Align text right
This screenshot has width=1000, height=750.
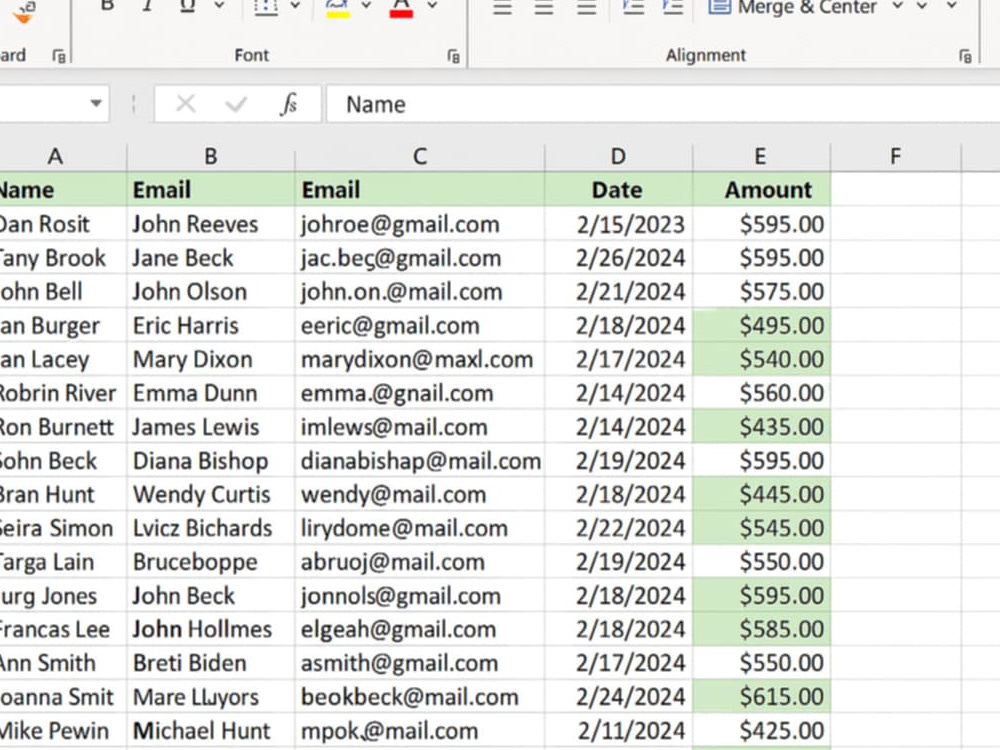pyautogui.click(x=586, y=7)
